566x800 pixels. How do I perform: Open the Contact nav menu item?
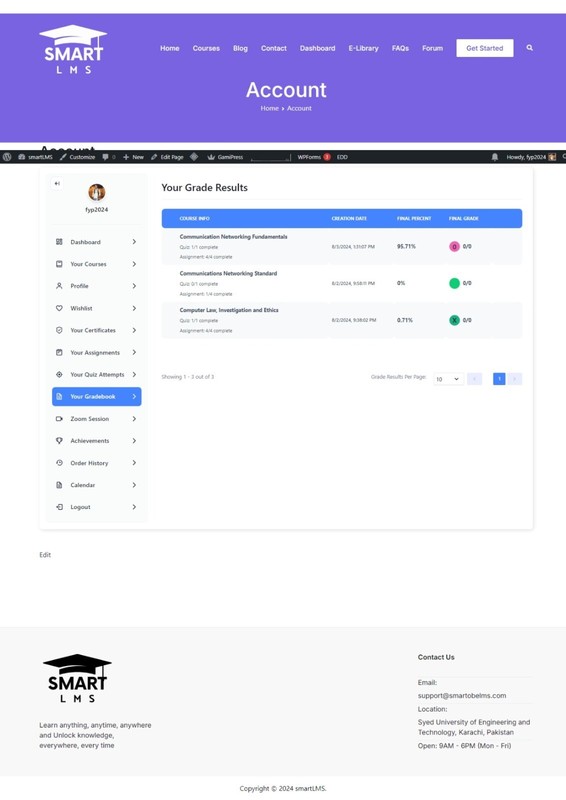coord(274,48)
